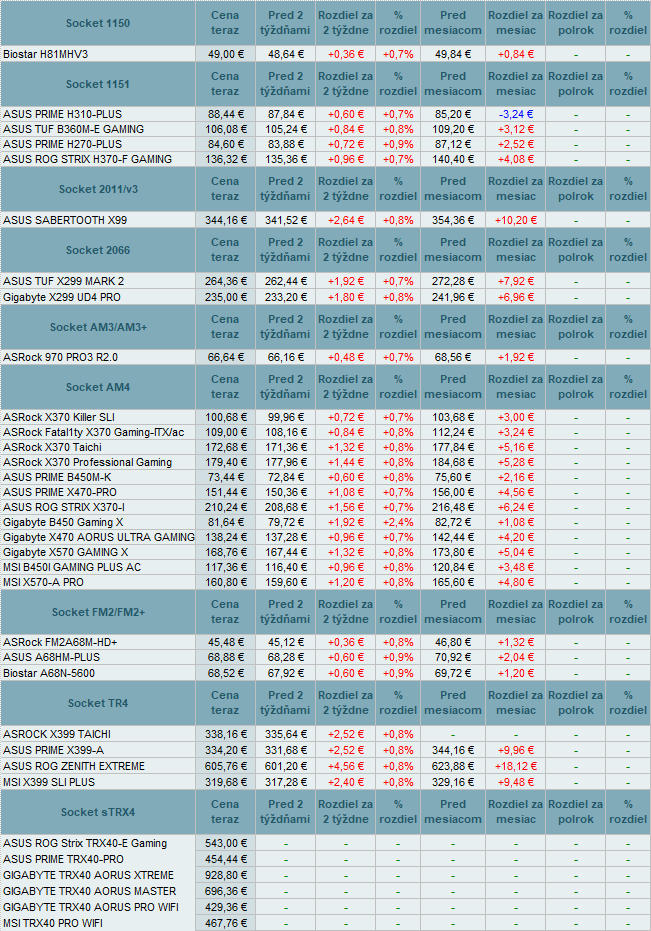
Task: Click the 49,00 € Biostar price
Action: pos(225,54)
